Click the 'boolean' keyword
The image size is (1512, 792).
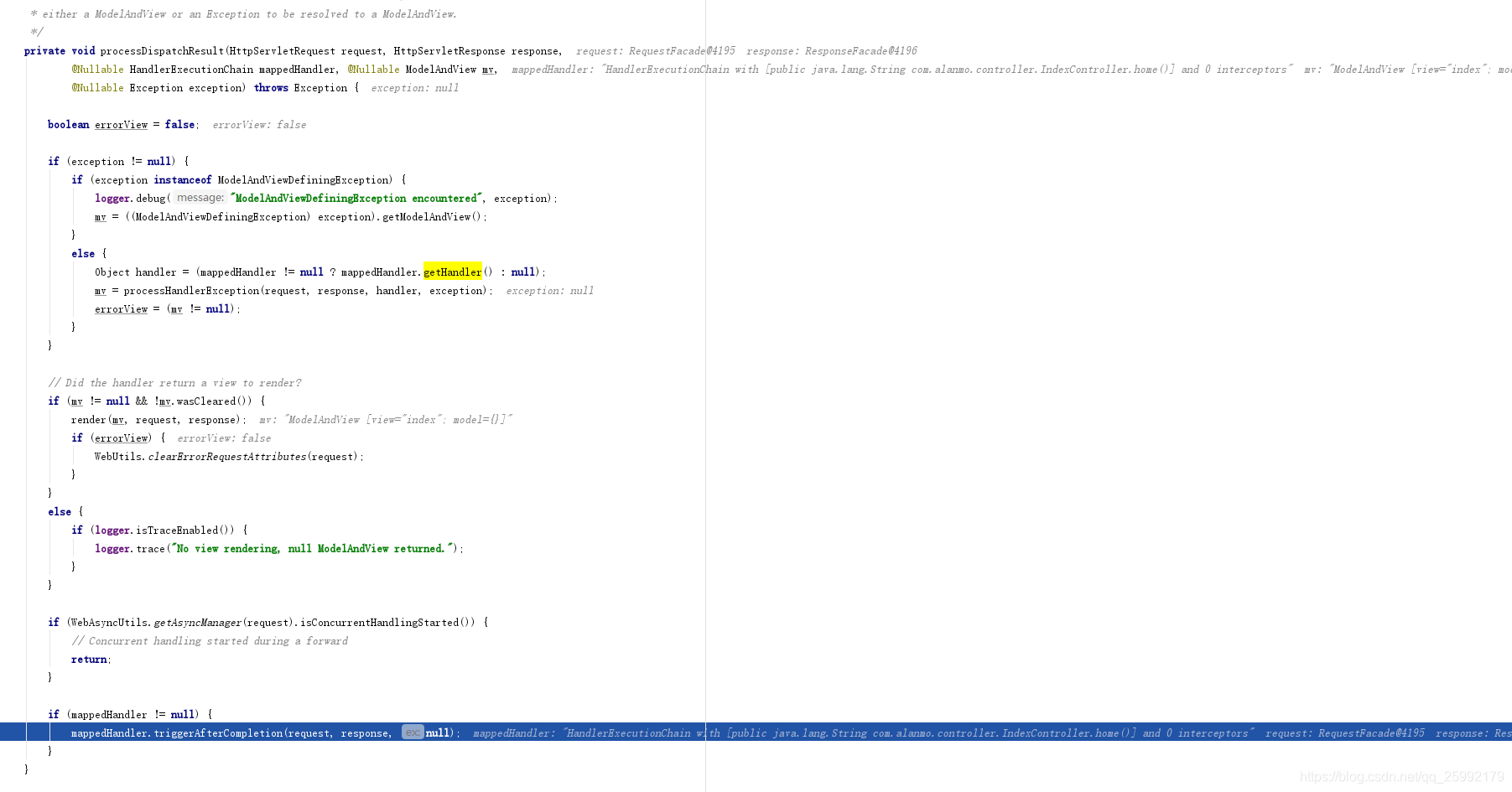[x=68, y=125]
